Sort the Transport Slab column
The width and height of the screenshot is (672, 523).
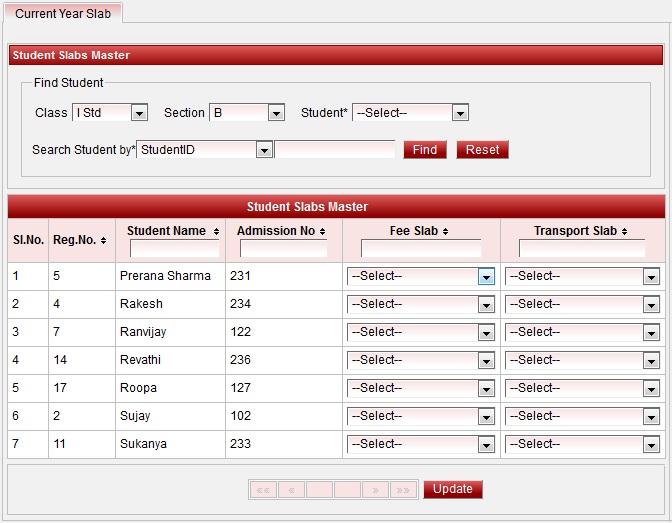pos(625,232)
